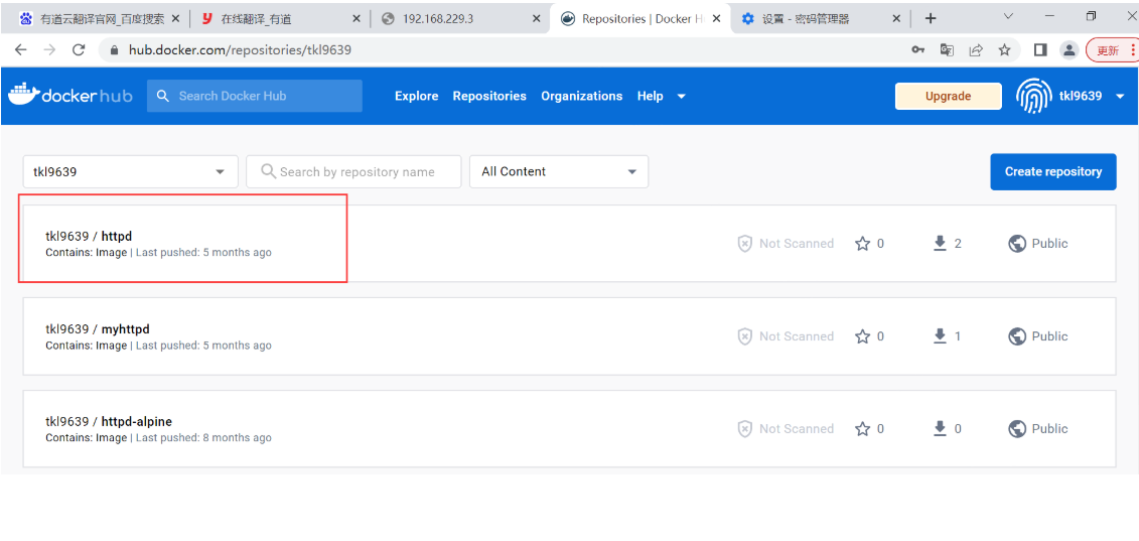The image size is (1139, 541).
Task: Click the Public label in the myhttpd row
Action: coord(1050,336)
